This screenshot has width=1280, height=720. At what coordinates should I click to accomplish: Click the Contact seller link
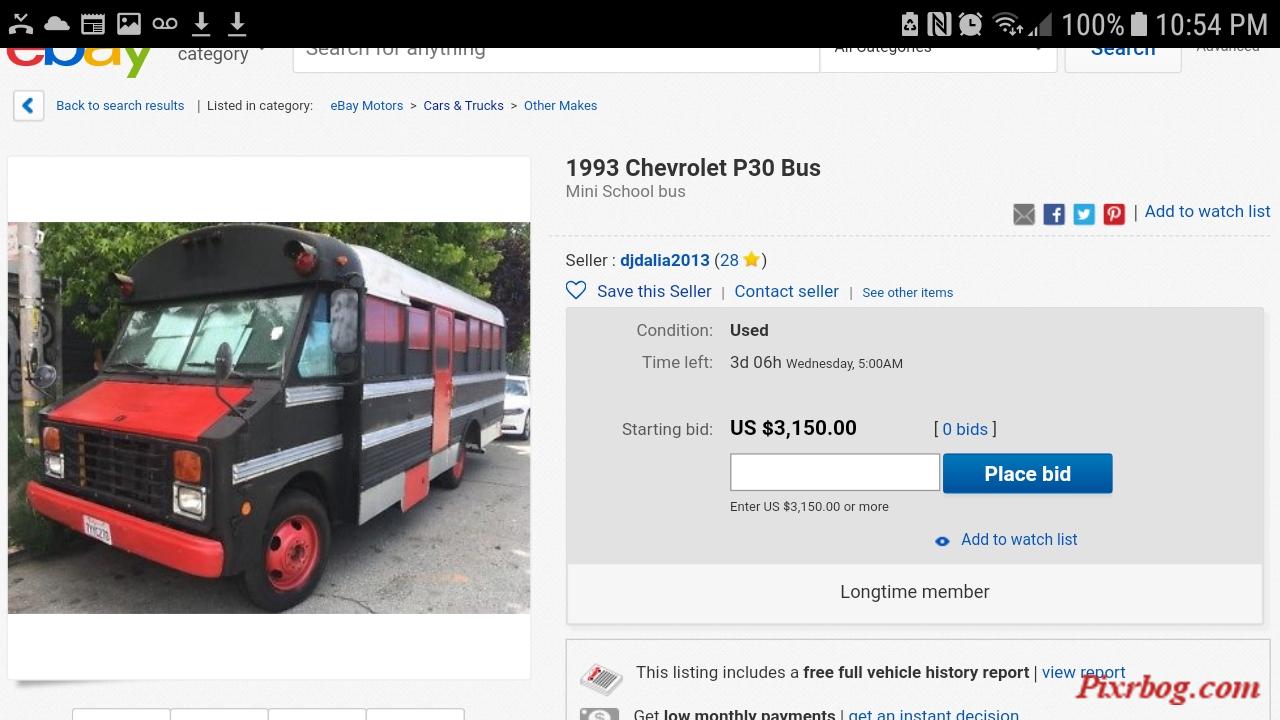(x=787, y=291)
